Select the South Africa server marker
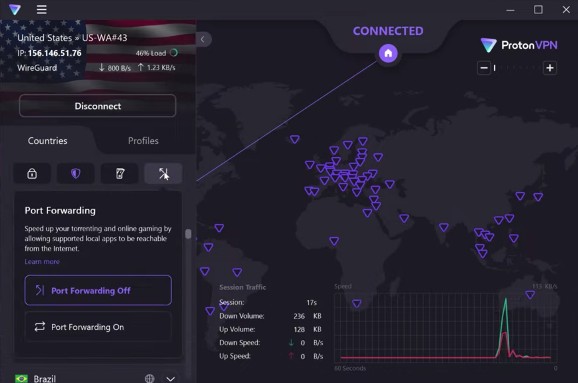Screen dimensions: 578x383 pos(356,303)
